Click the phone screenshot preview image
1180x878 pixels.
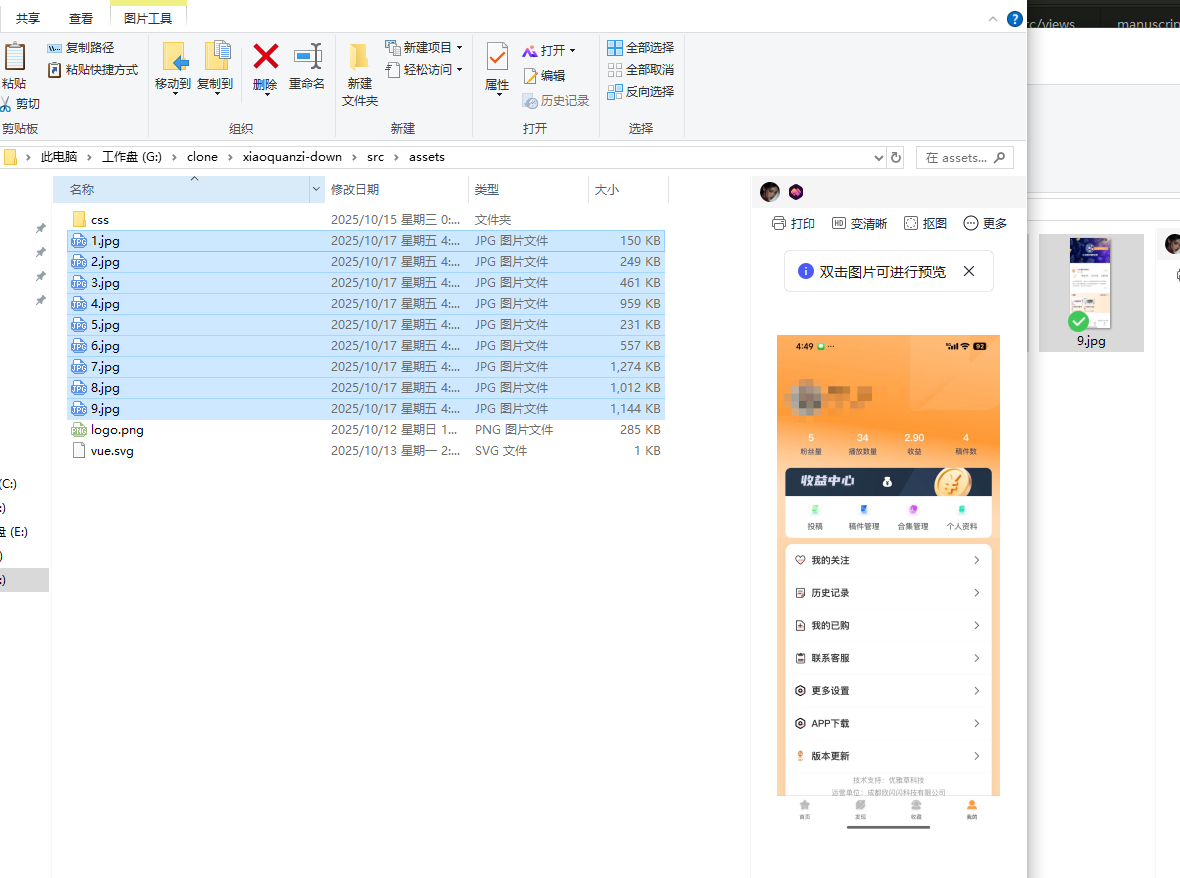[888, 582]
